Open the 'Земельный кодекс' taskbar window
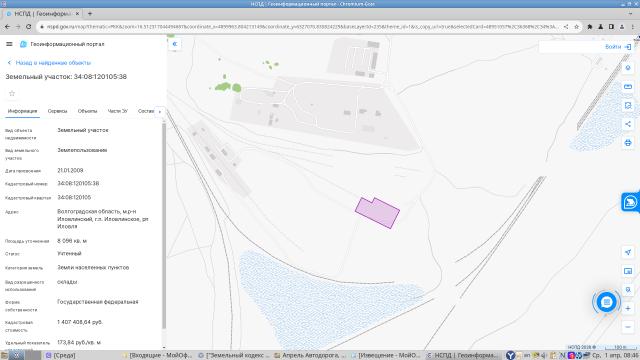 (233, 356)
